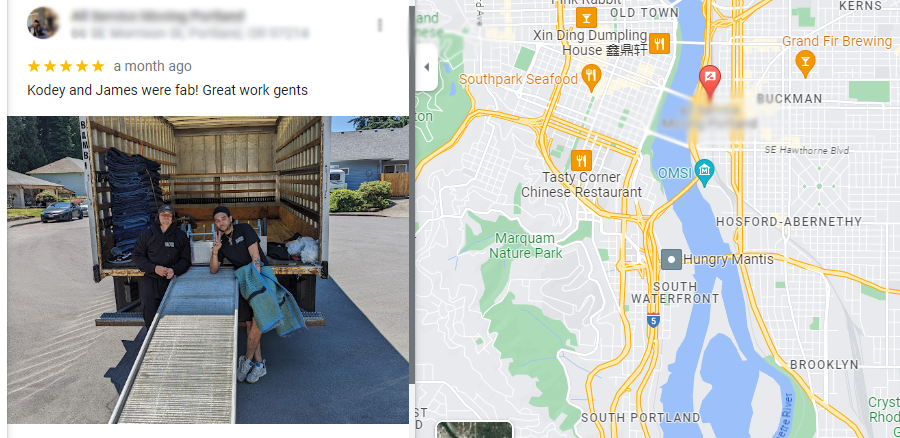900x438 pixels.
Task: Collapse the side panel with arrow
Action: [x=426, y=67]
